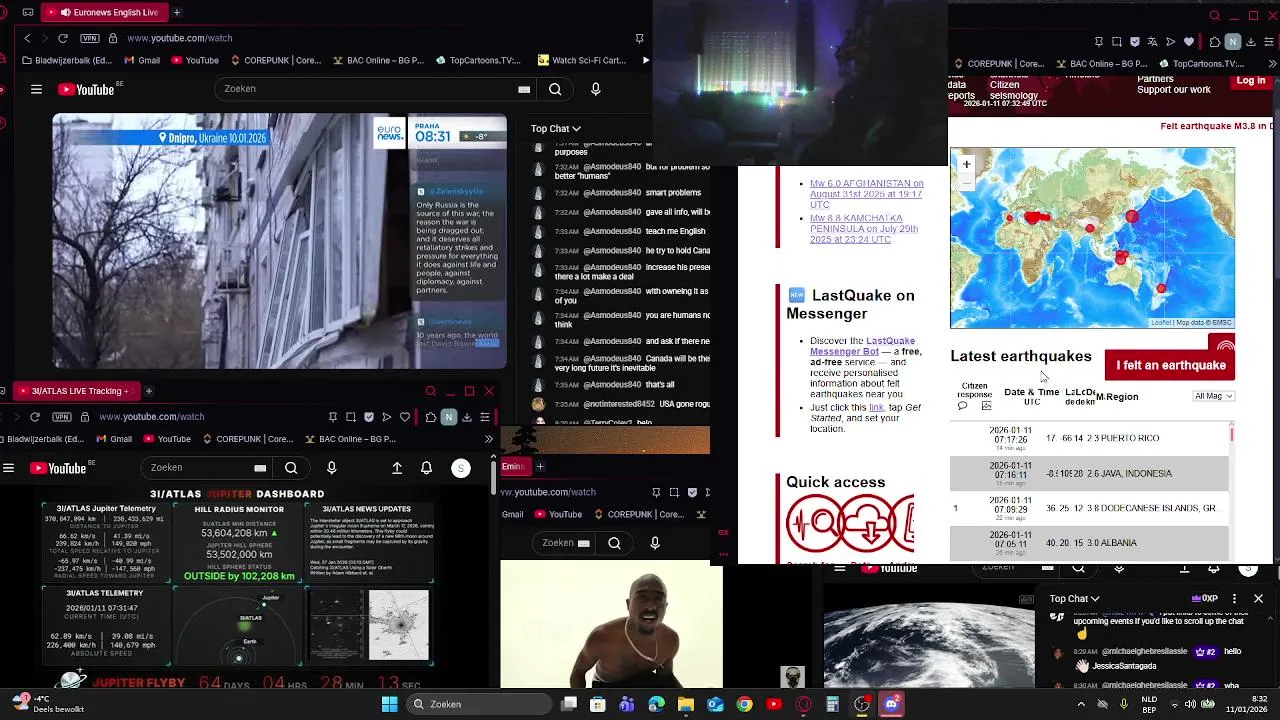Select PUERTO RICO earthquake row
This screenshot has height=720, width=1280.
1089,438
